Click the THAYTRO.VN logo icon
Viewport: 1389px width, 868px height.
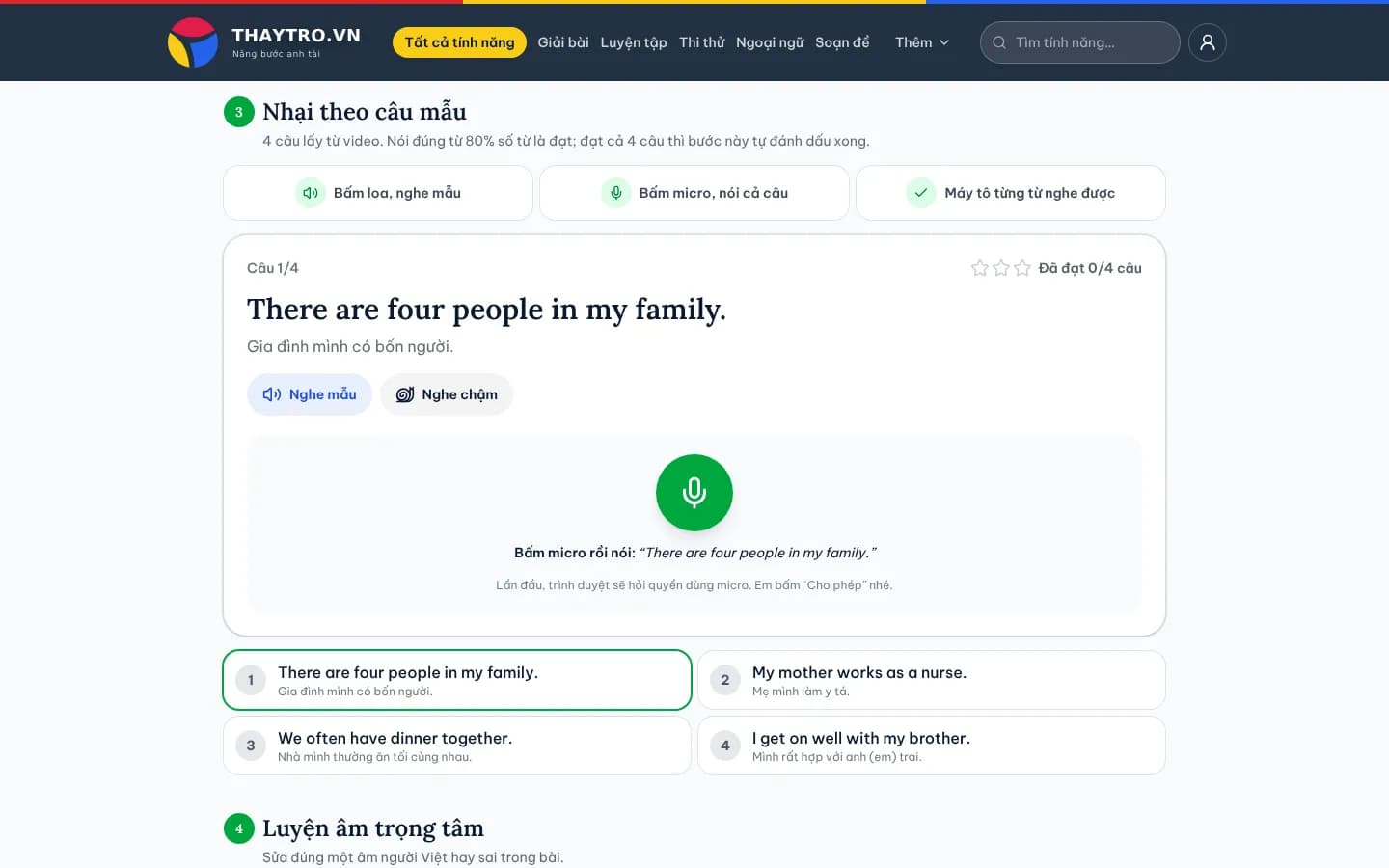(x=193, y=42)
